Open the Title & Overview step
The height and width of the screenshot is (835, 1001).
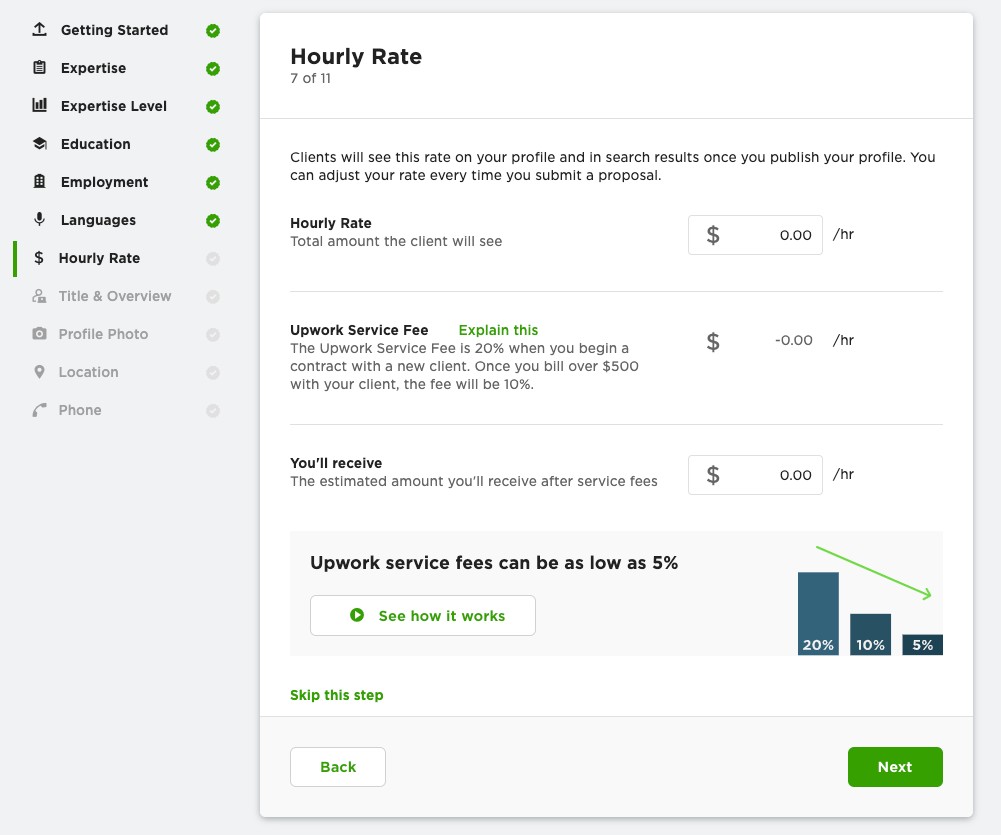(x=116, y=295)
